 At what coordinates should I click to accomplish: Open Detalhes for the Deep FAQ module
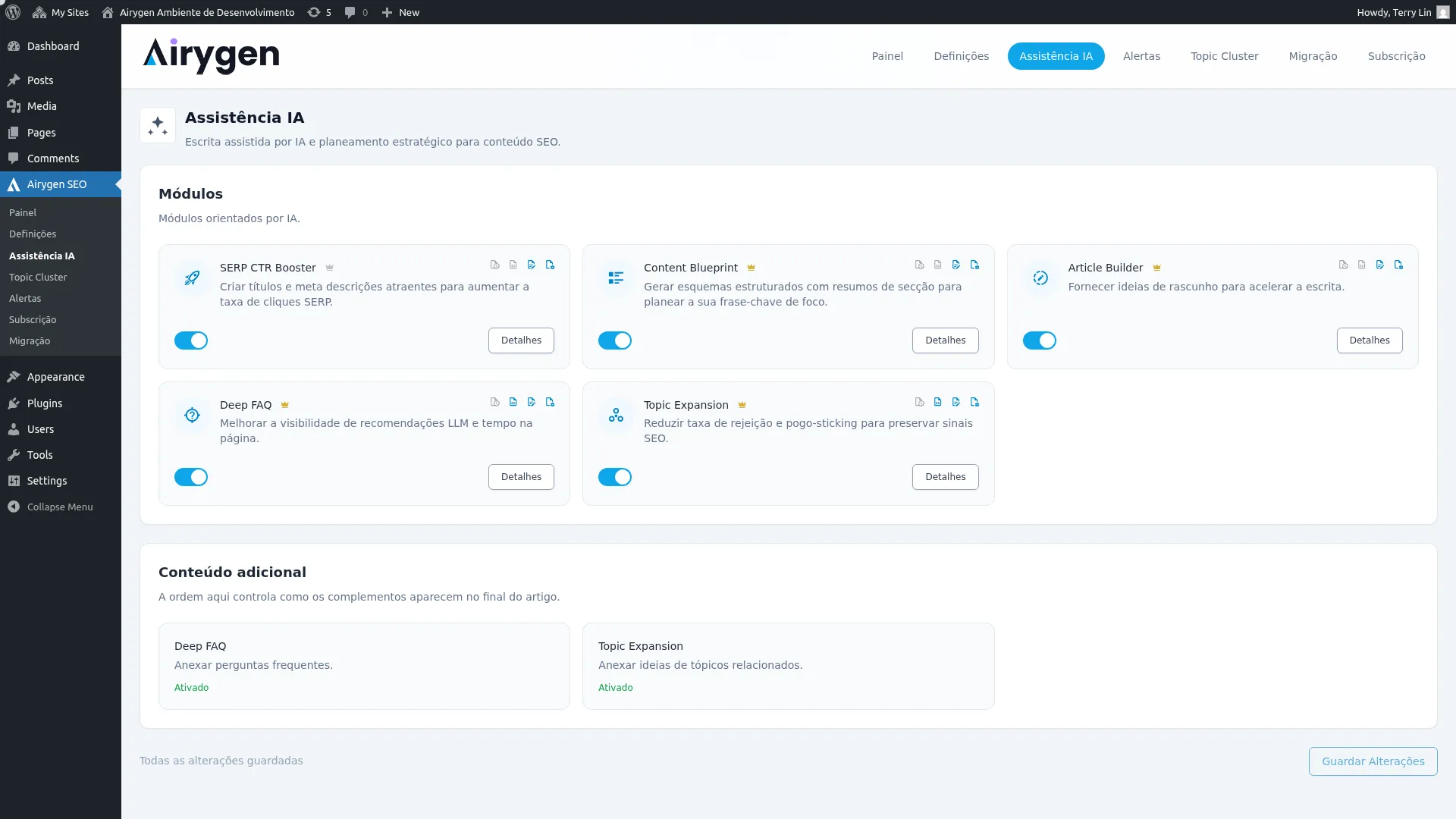click(x=521, y=477)
